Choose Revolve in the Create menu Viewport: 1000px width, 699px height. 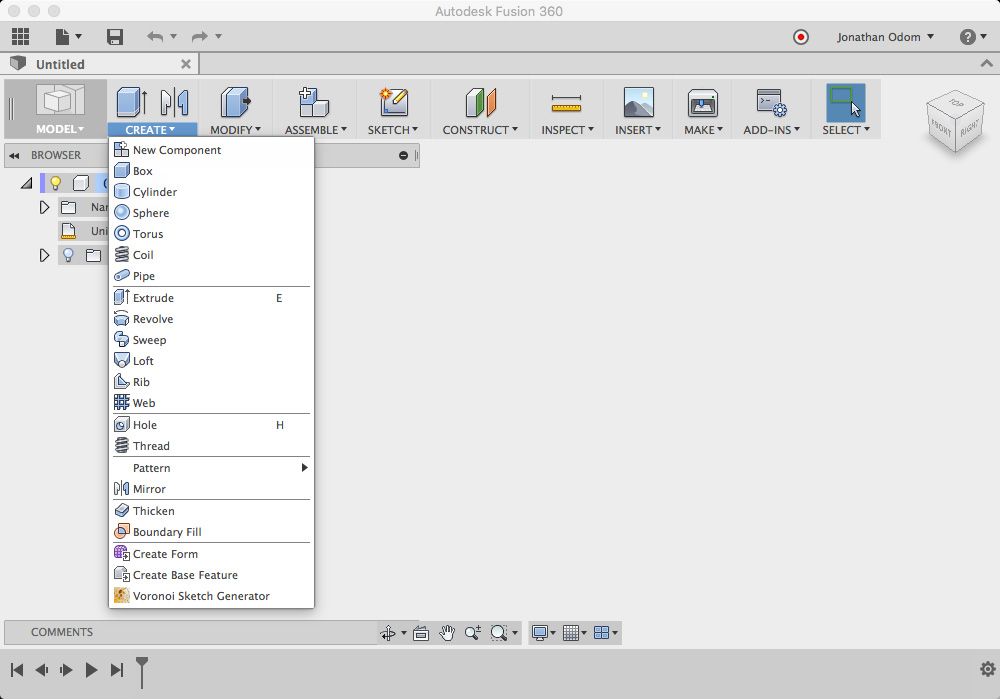point(212,319)
